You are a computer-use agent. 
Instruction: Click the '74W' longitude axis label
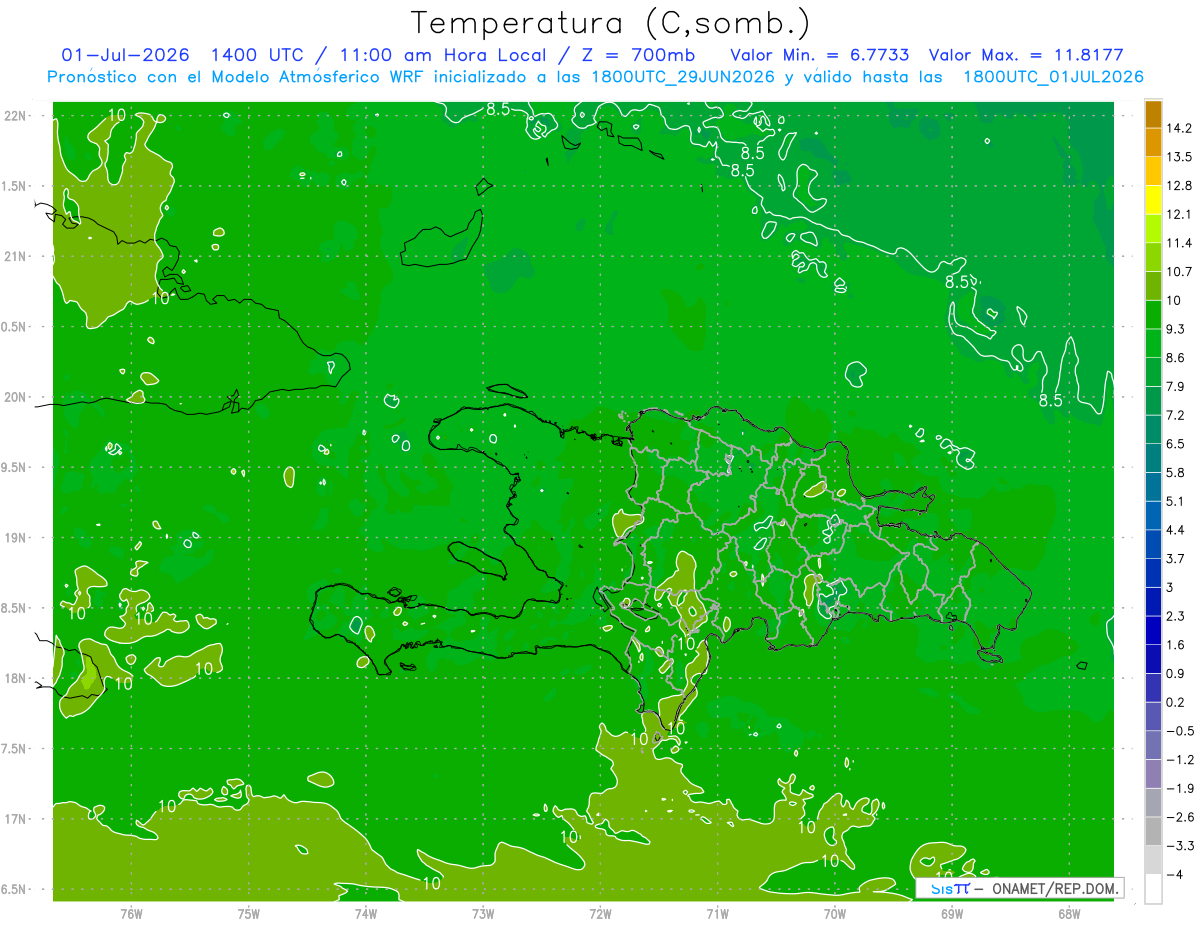pos(366,914)
